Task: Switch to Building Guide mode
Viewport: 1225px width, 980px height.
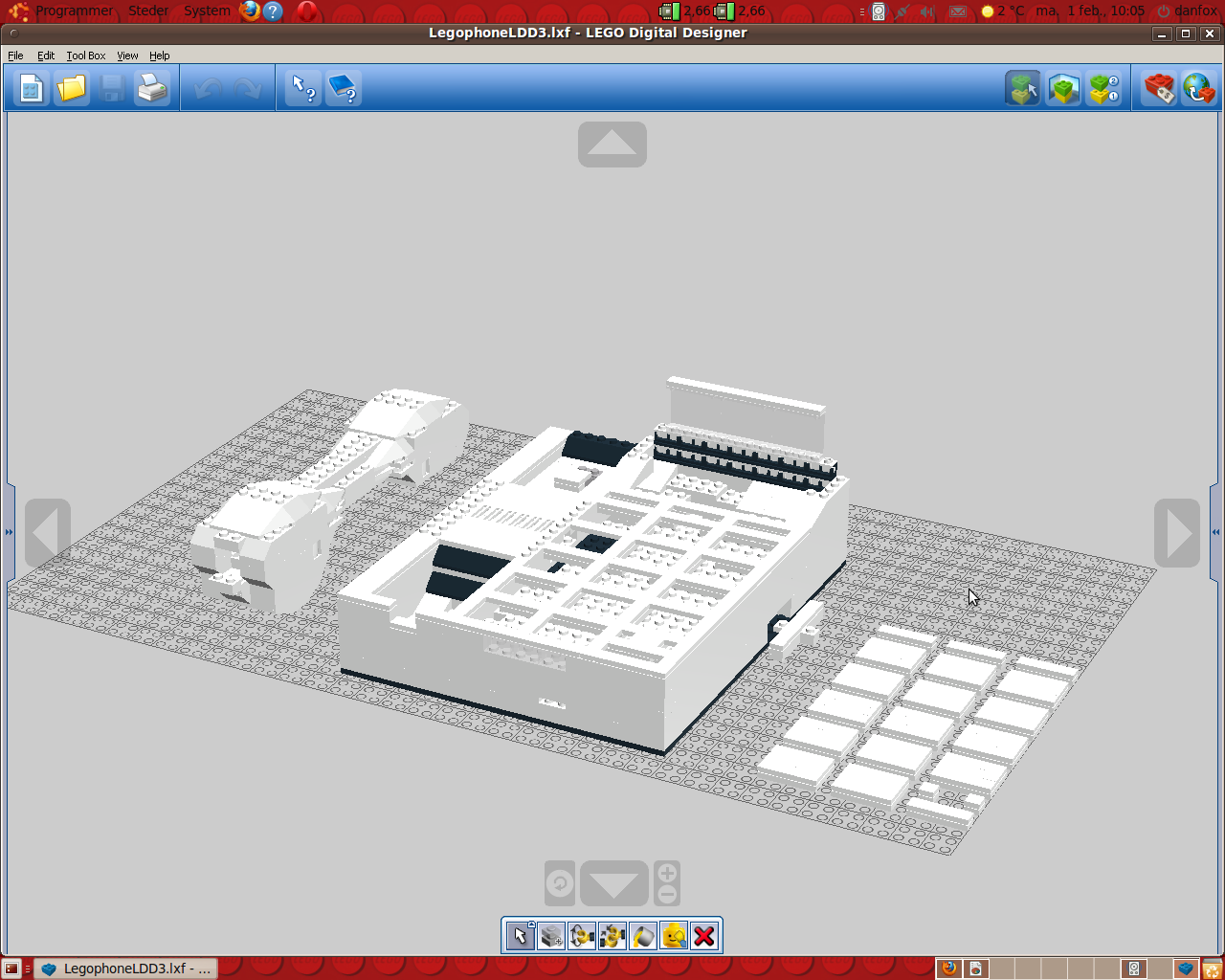Action: coord(1103,89)
